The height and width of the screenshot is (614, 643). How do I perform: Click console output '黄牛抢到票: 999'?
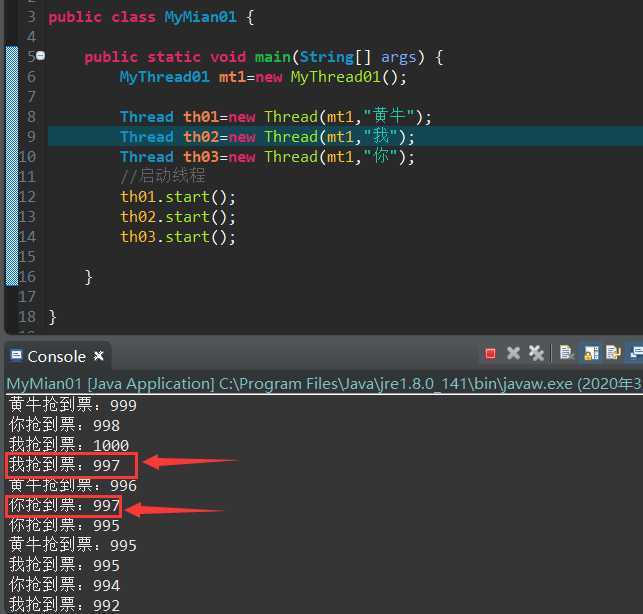pos(73,405)
